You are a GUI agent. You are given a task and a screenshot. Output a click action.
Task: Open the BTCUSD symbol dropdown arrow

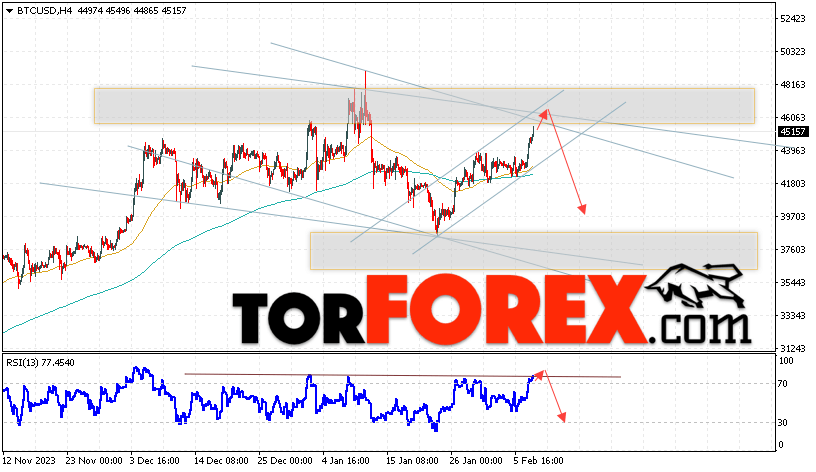tap(9, 10)
